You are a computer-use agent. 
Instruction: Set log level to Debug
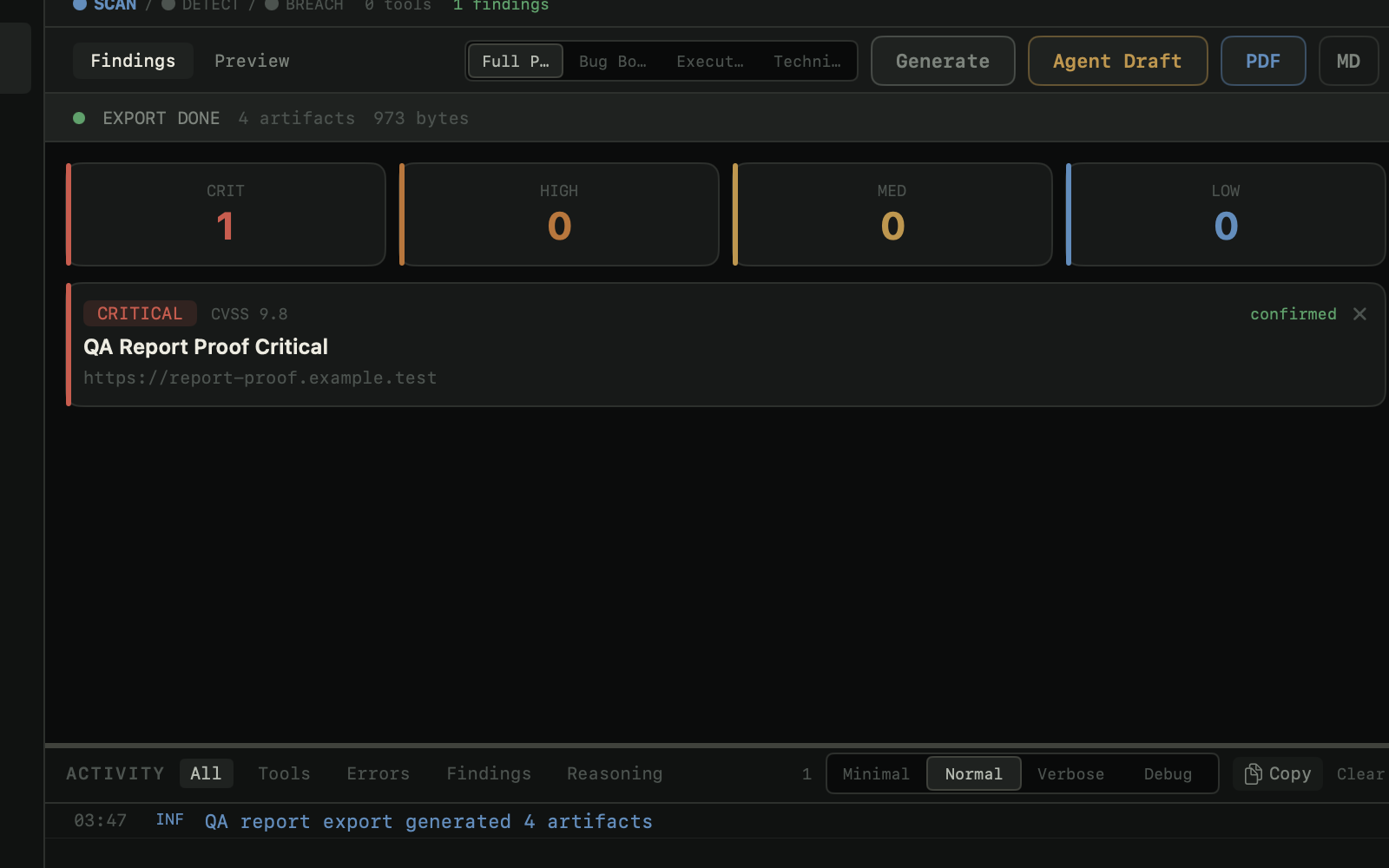point(1168,773)
